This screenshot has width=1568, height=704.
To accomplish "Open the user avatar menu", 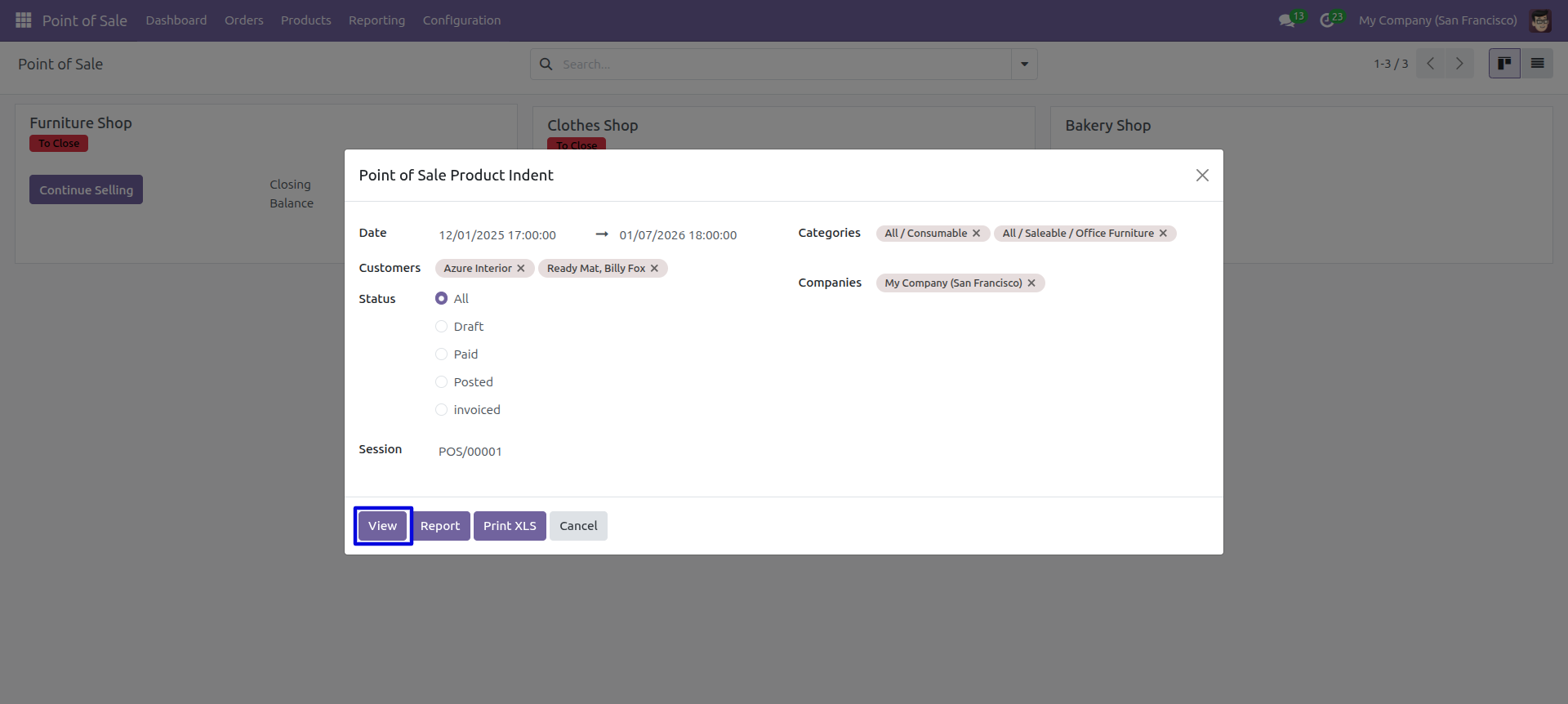I will [1540, 20].
